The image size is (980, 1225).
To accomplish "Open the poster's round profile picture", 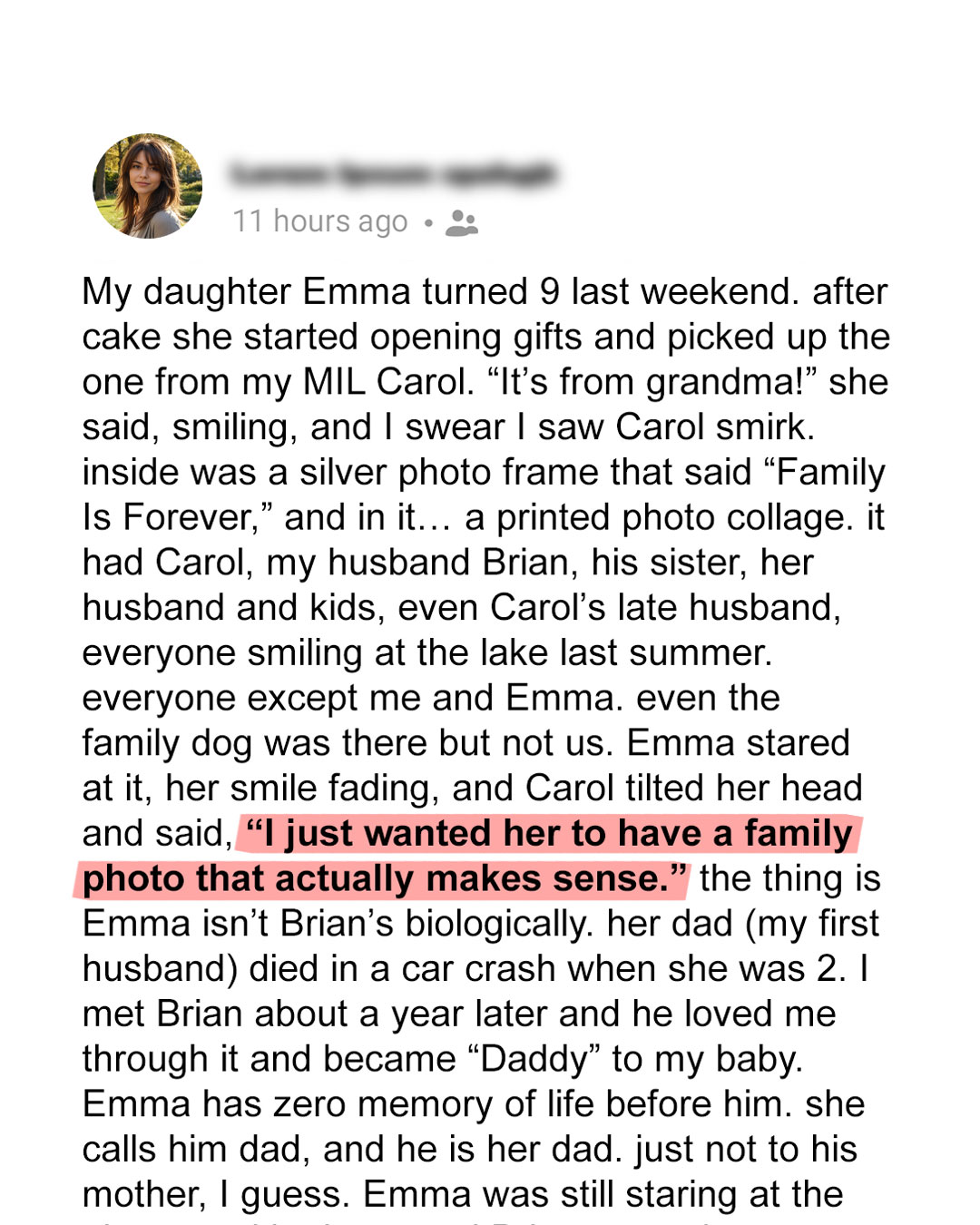I will coord(148,186).
